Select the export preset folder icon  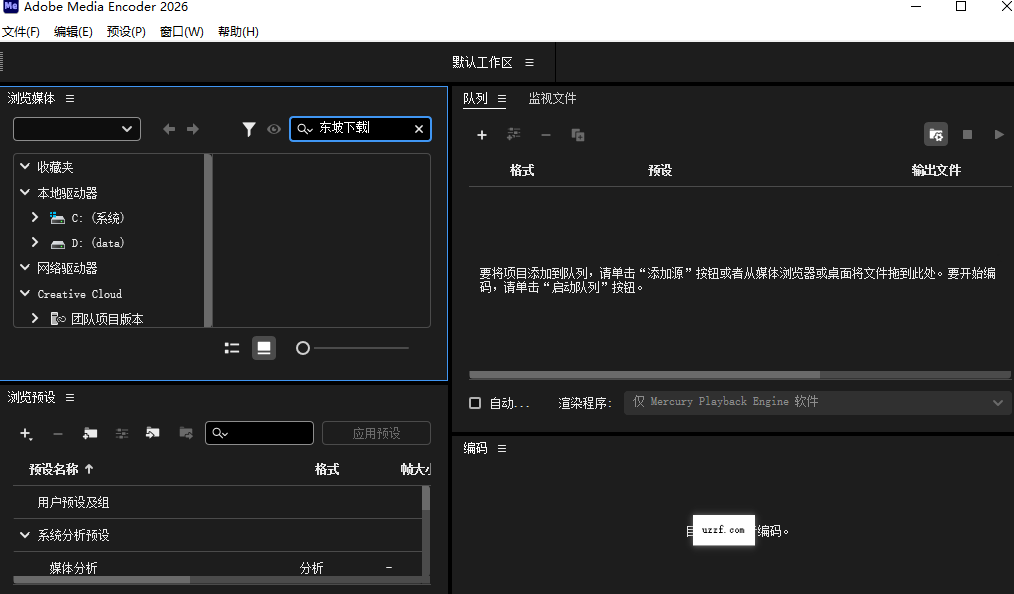(186, 433)
